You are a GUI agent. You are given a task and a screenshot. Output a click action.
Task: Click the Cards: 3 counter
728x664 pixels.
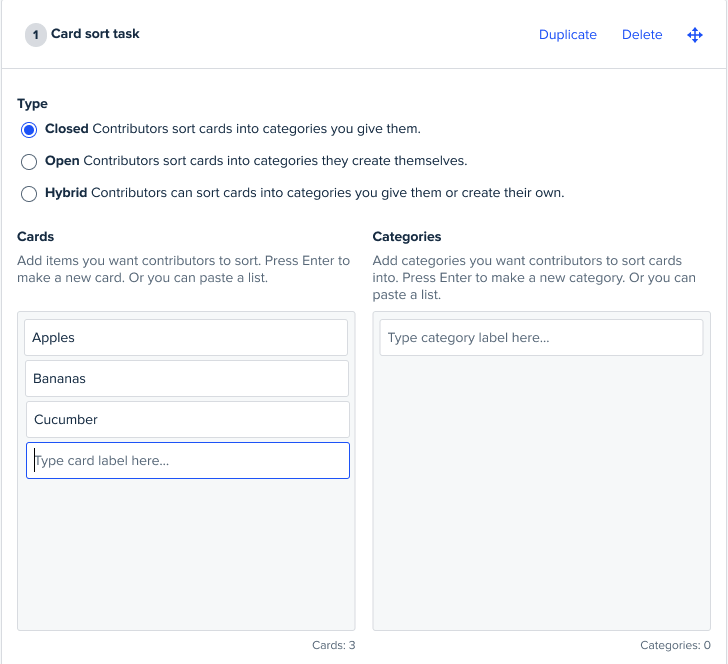pyautogui.click(x=333, y=645)
